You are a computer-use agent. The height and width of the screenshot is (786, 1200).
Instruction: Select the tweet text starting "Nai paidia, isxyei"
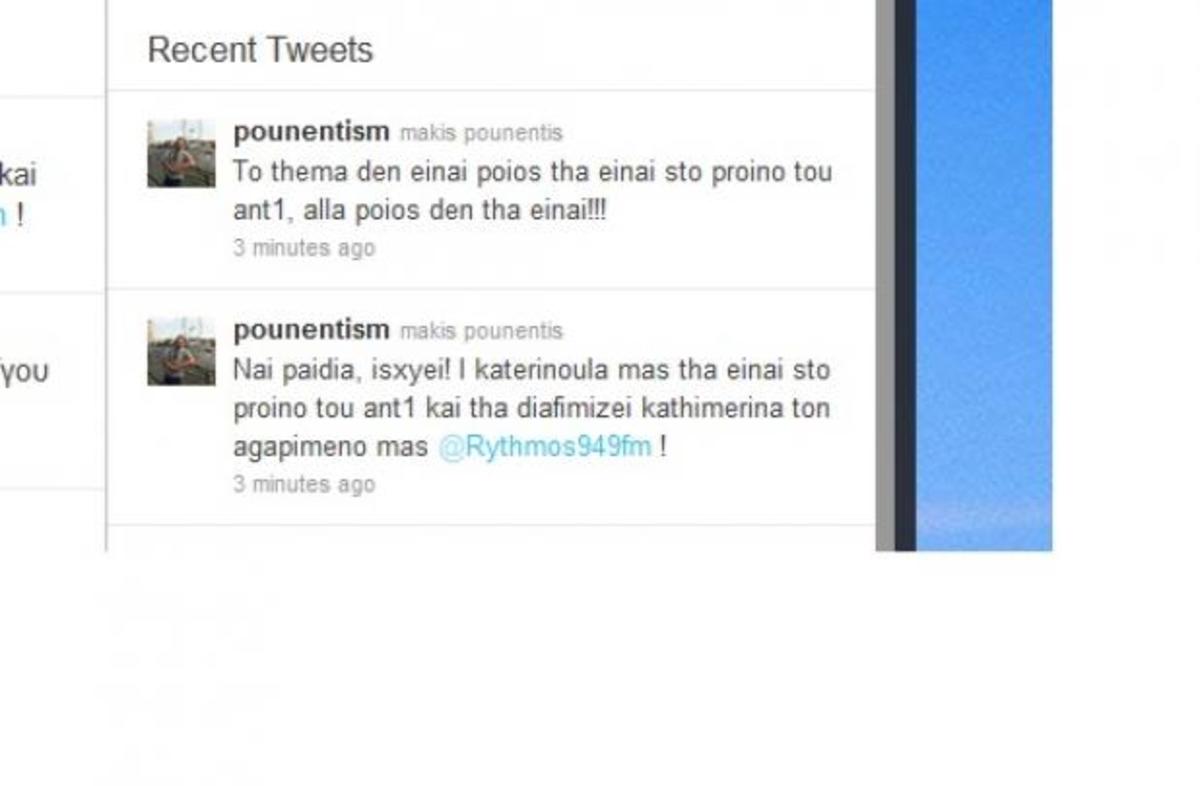[531, 408]
